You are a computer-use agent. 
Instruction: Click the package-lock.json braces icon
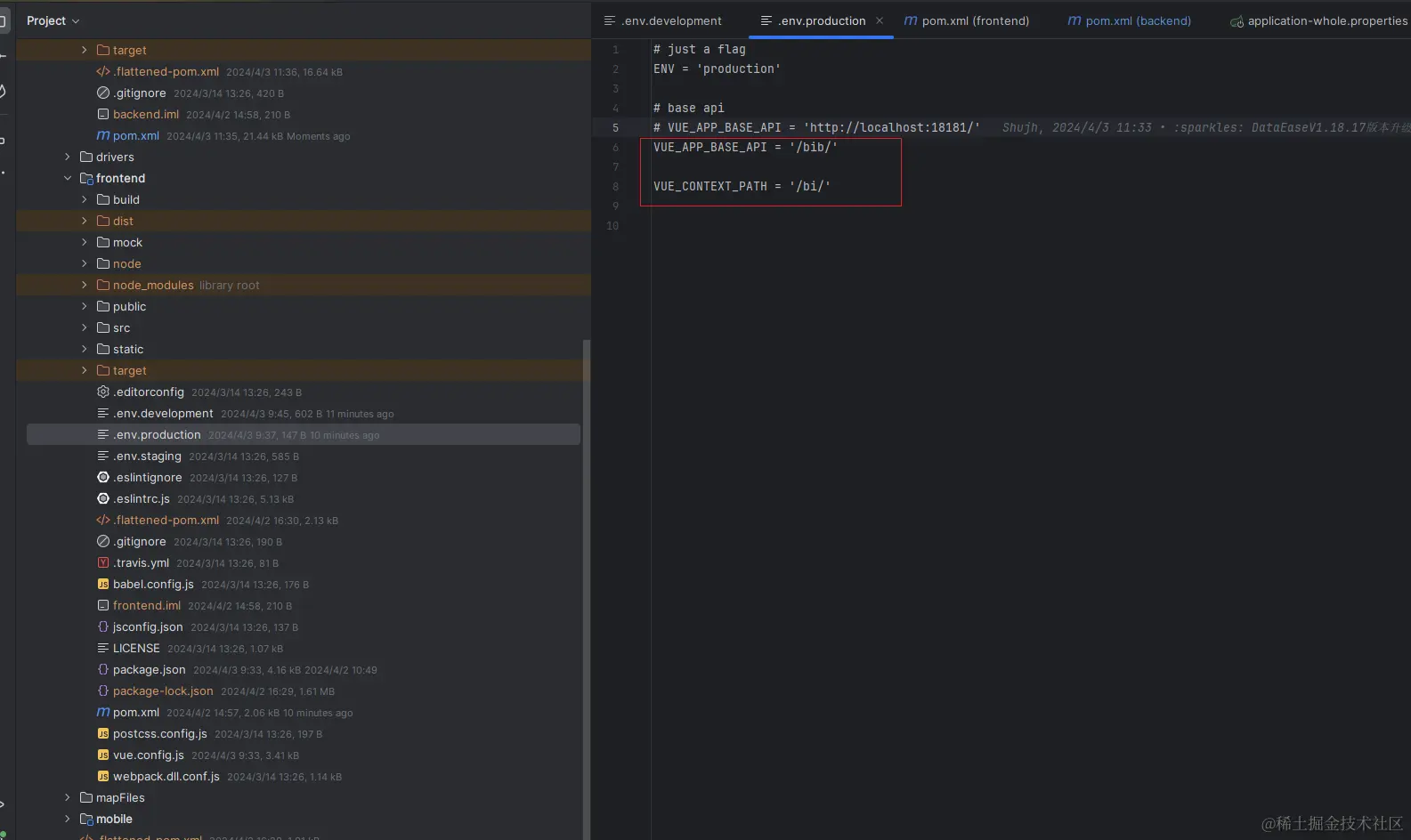point(103,691)
